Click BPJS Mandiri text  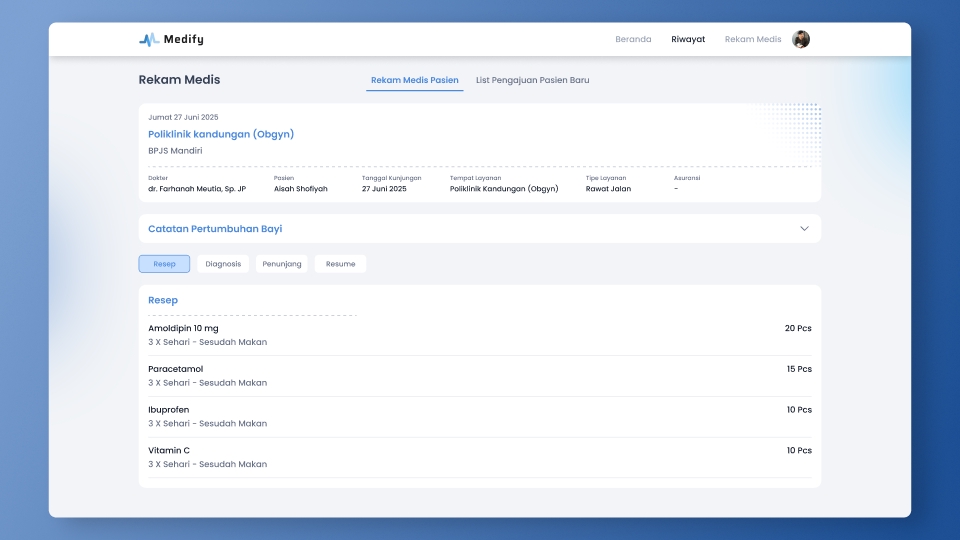175,151
